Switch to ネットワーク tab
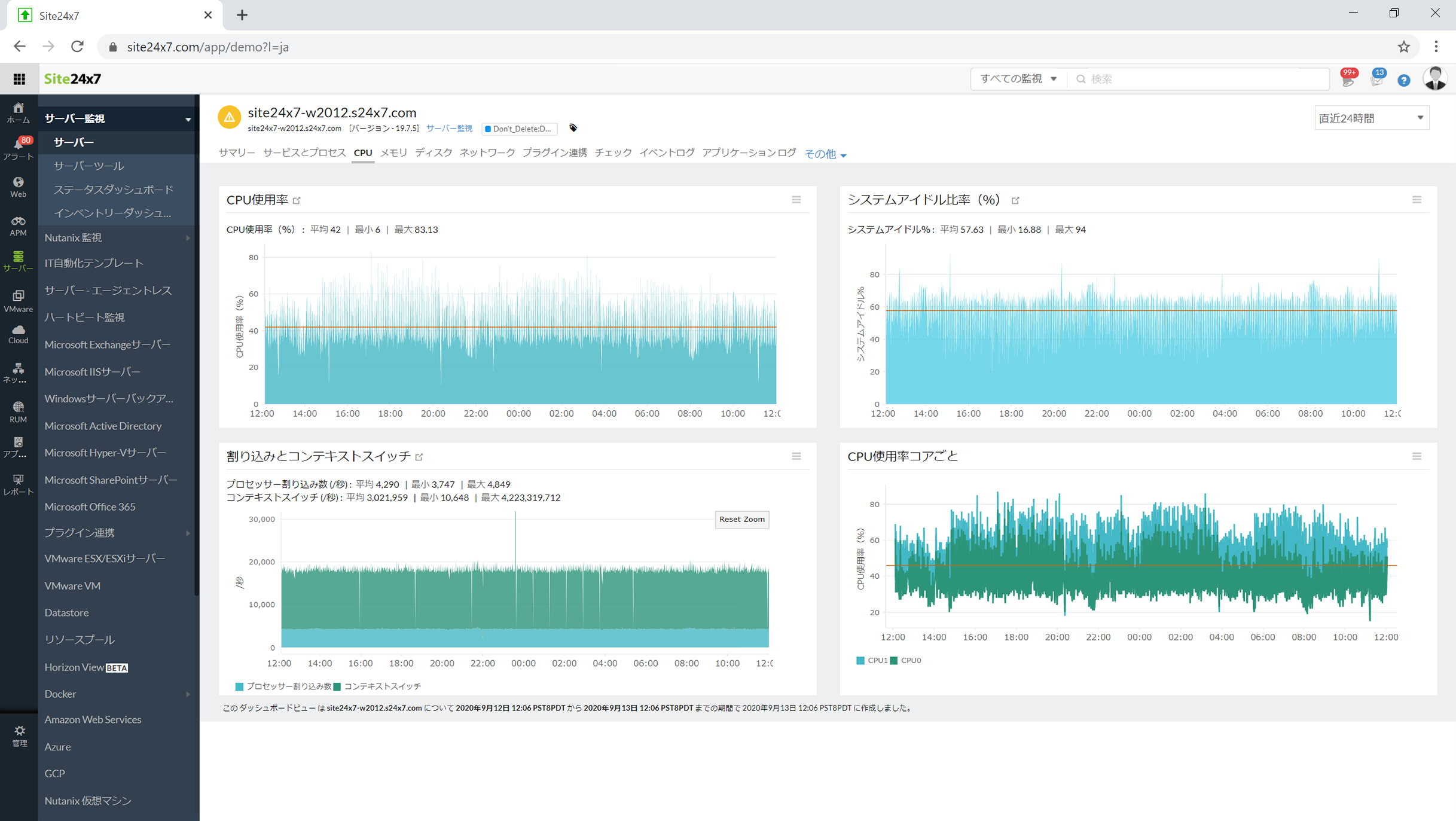This screenshot has width=1456, height=821. pyautogui.click(x=487, y=153)
